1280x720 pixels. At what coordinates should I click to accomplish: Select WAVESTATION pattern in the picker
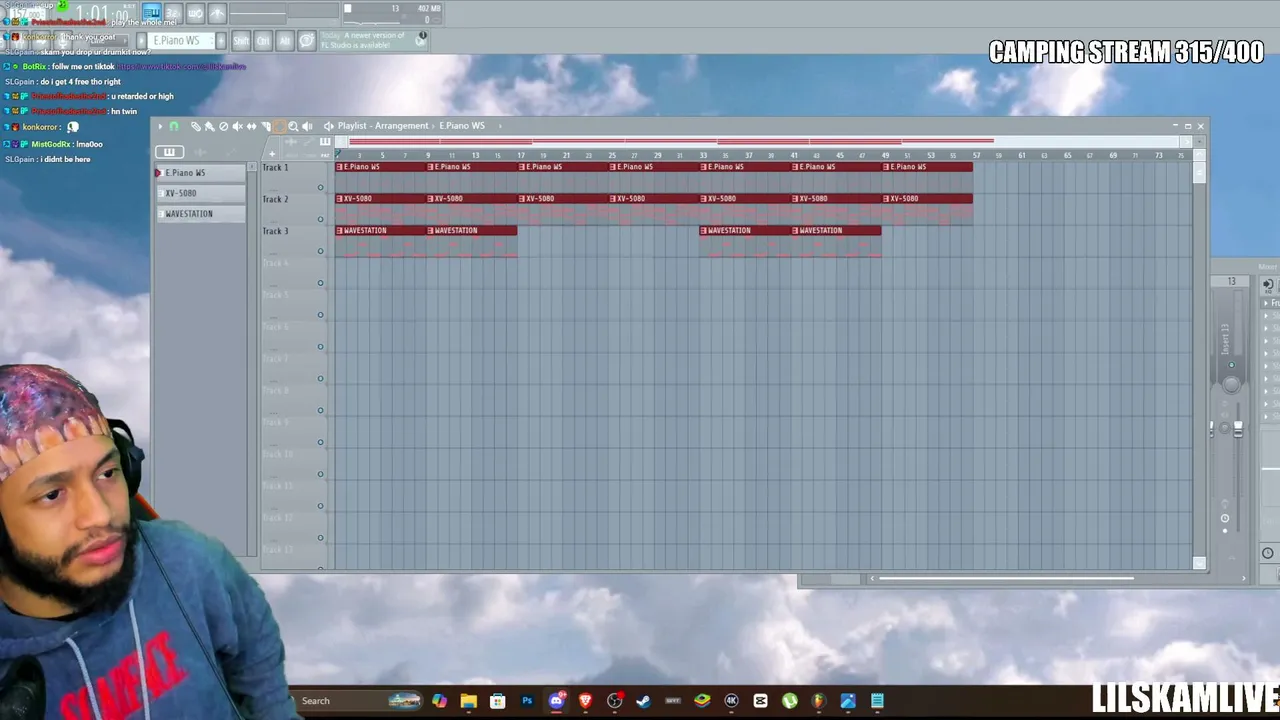pos(200,214)
